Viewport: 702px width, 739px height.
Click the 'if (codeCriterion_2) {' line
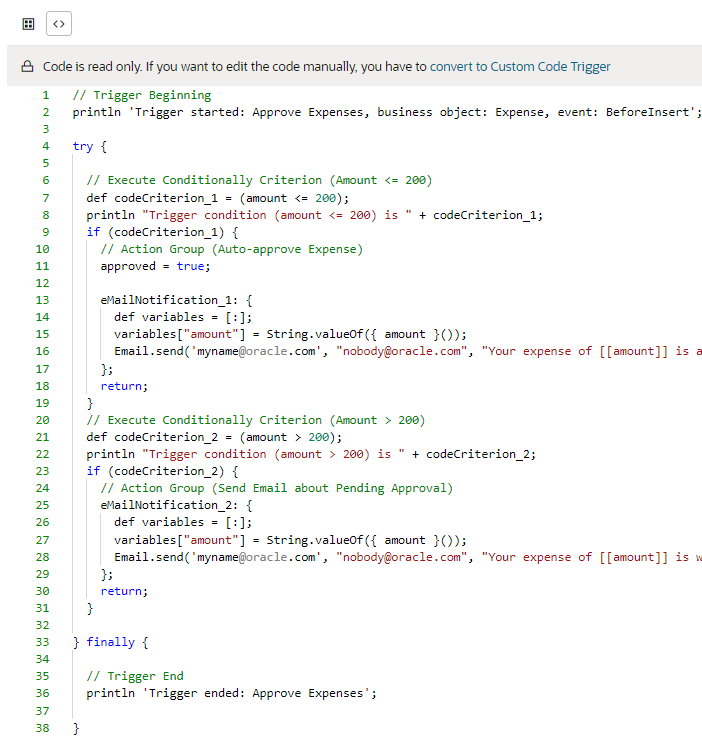(x=162, y=471)
